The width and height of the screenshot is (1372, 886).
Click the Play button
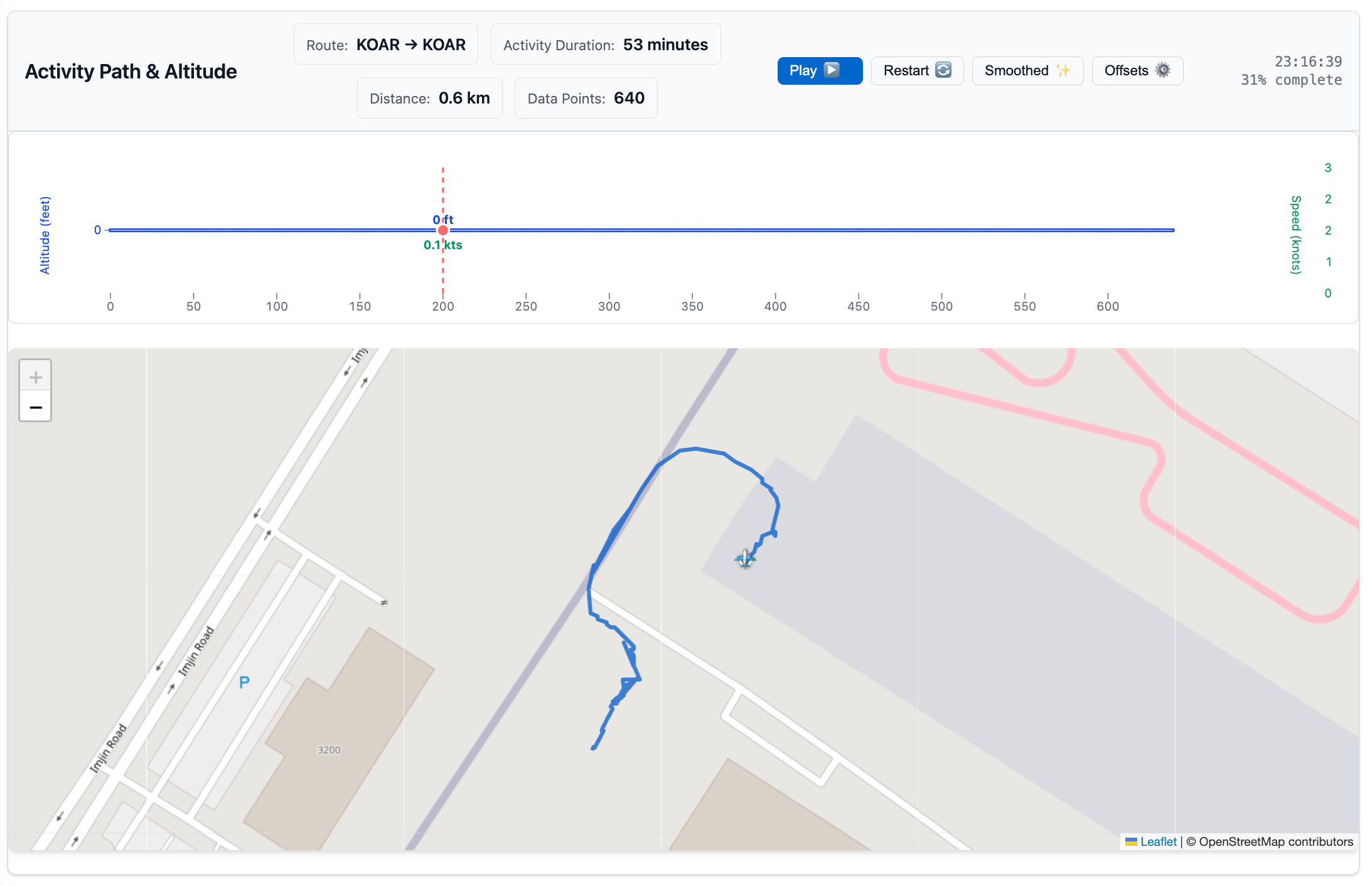click(x=819, y=70)
